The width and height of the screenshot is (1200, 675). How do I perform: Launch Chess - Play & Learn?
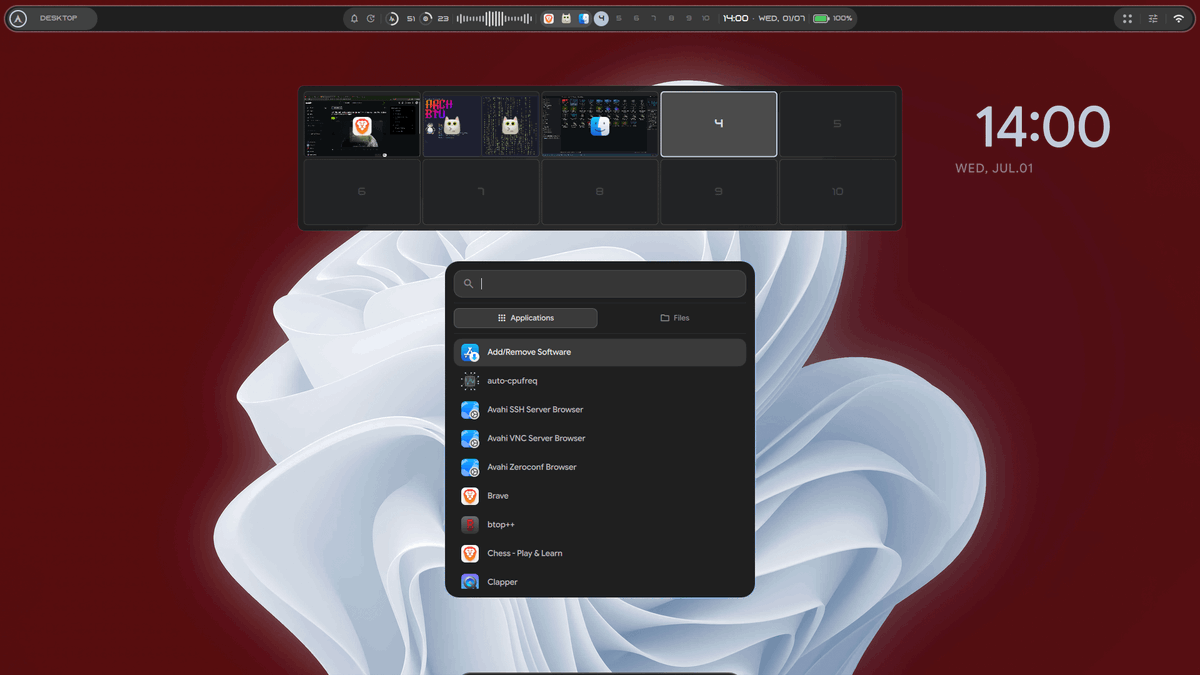click(600, 554)
